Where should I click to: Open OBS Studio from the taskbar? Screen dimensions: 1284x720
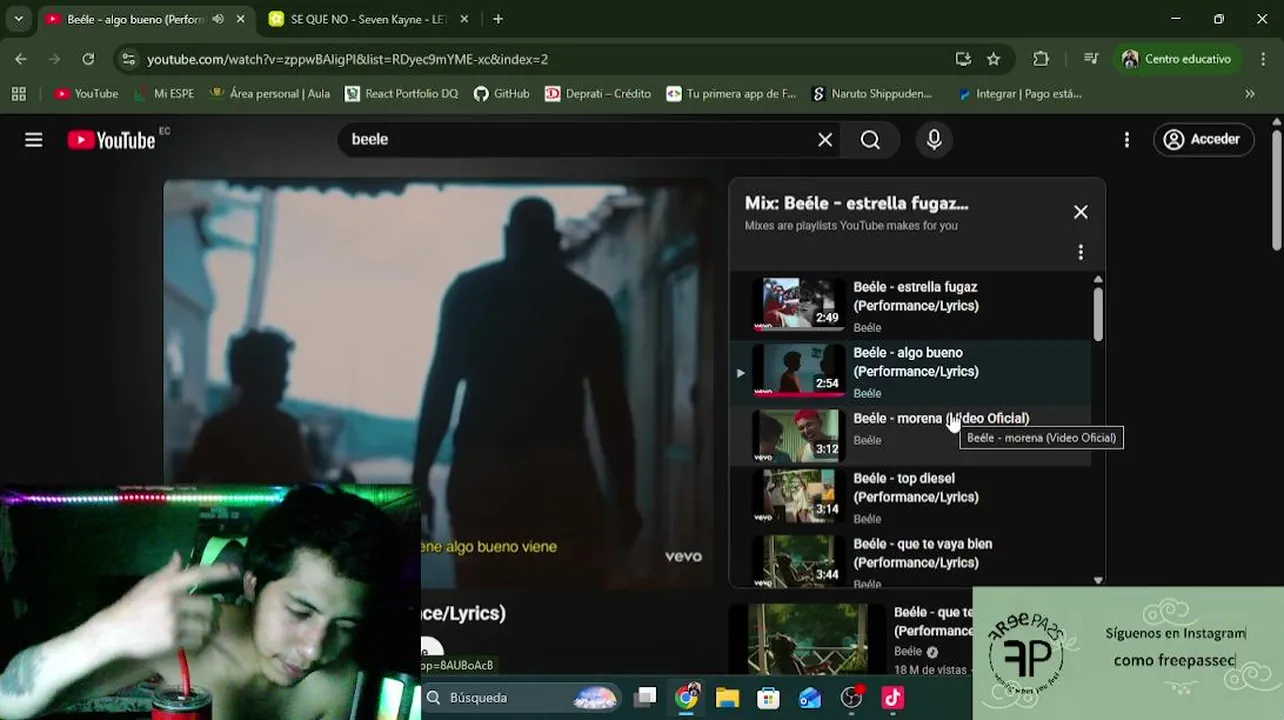[x=852, y=697]
